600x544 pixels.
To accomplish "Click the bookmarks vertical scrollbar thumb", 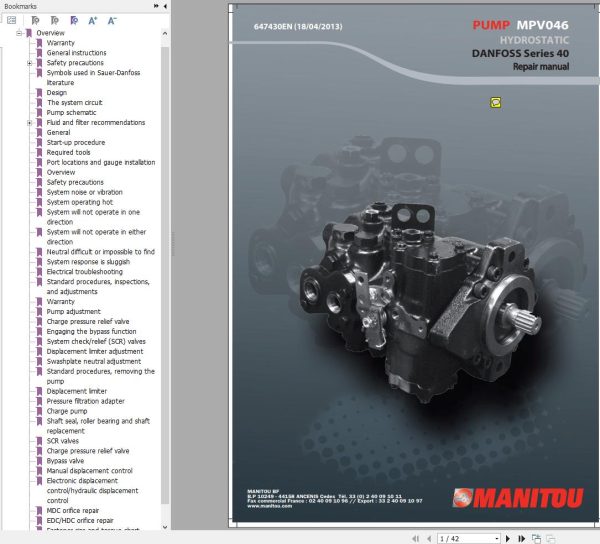I will click(x=165, y=275).
